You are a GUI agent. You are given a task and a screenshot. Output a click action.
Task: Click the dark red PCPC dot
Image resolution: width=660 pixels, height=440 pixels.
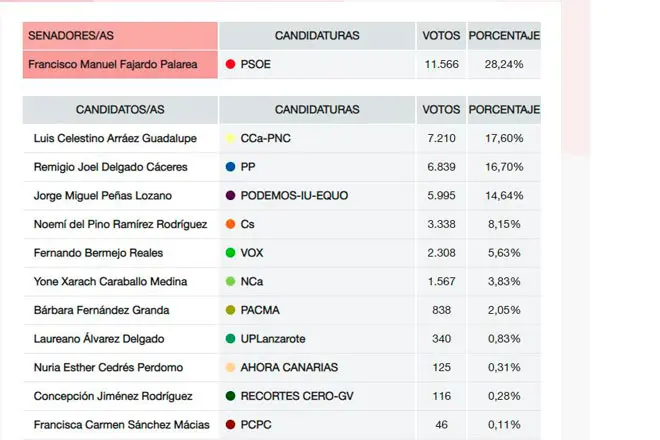click(x=230, y=424)
